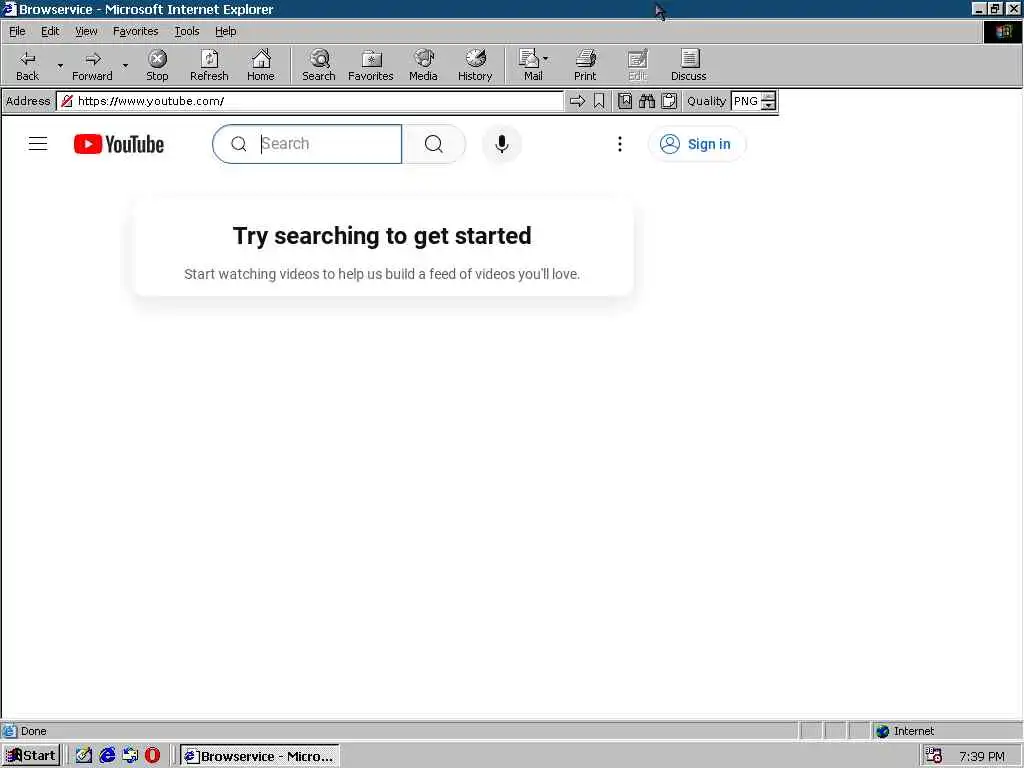Open the Back button history dropdown arrow
Image resolution: width=1024 pixels, height=768 pixels.
(x=60, y=65)
